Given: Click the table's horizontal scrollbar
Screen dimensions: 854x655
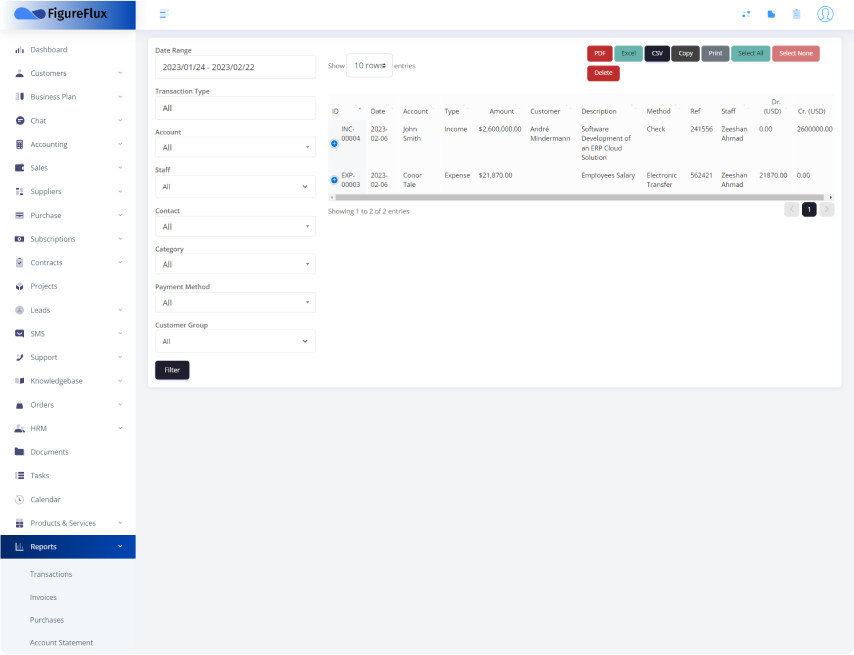Looking at the screenshot, I should (x=580, y=197).
